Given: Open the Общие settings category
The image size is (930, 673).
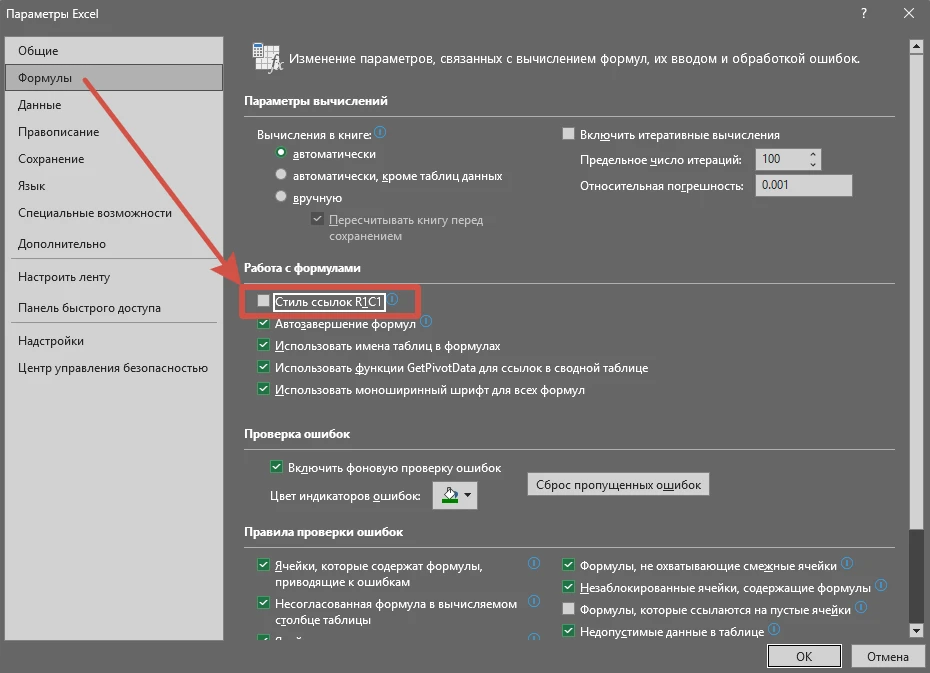Looking at the screenshot, I should pos(114,50).
